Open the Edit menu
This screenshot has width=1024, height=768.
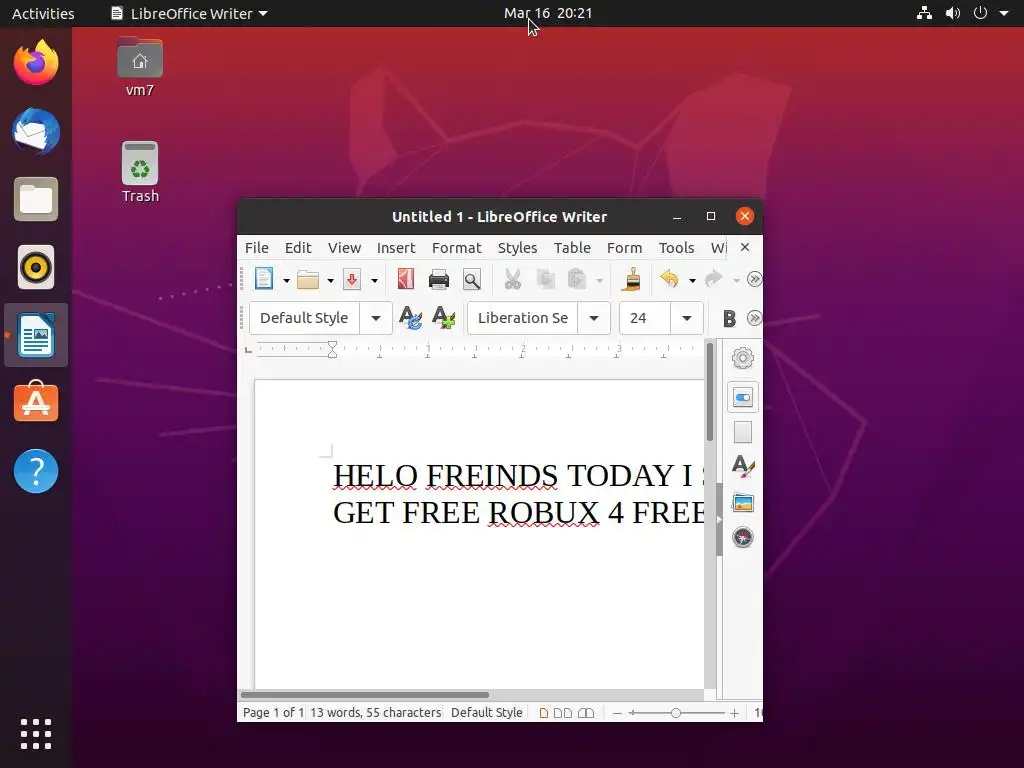coord(298,248)
